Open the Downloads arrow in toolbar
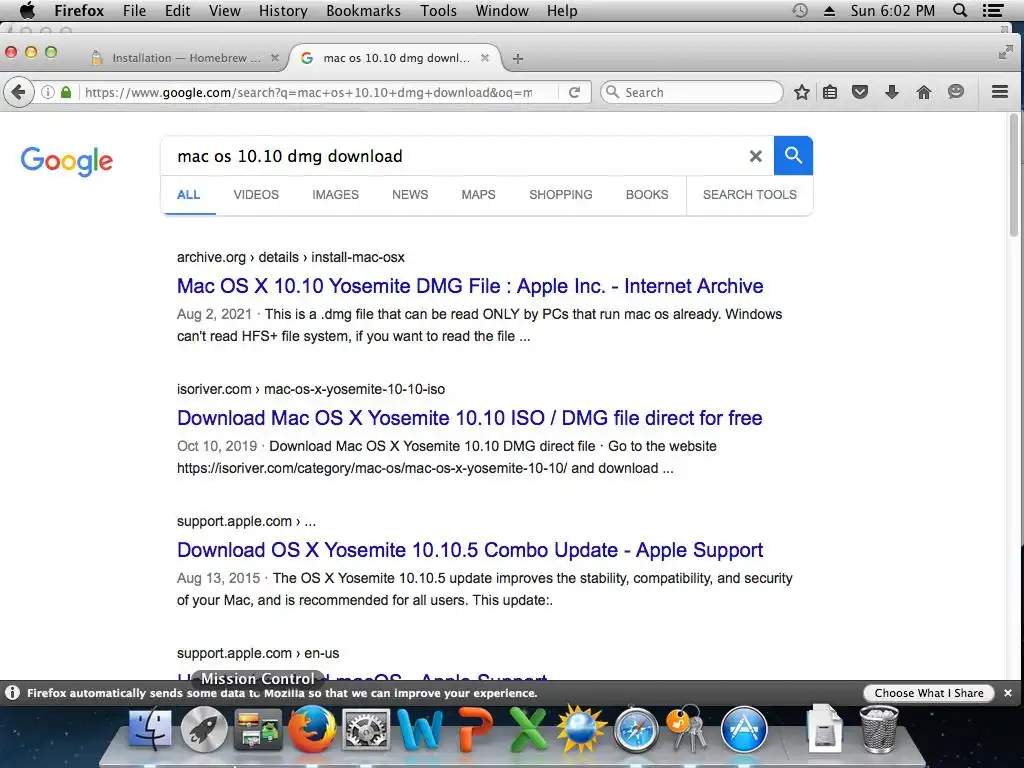The image size is (1024, 768). pyautogui.click(x=891, y=92)
